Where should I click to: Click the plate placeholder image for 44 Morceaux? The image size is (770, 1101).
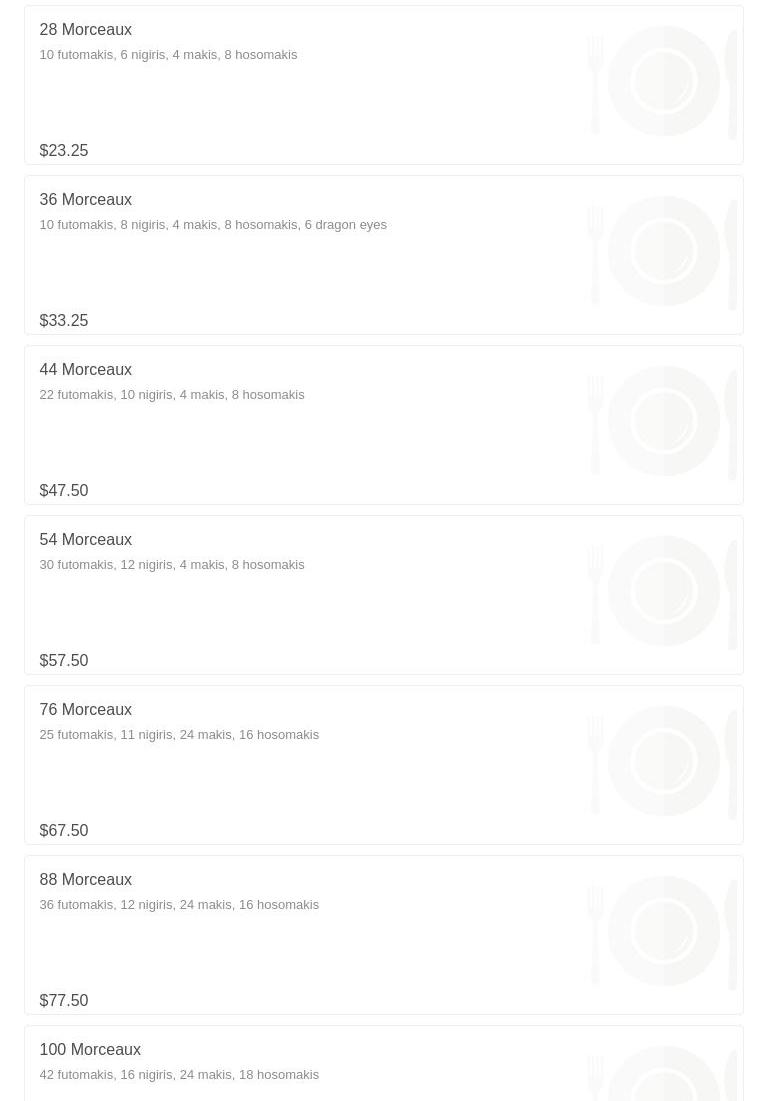(x=663, y=422)
